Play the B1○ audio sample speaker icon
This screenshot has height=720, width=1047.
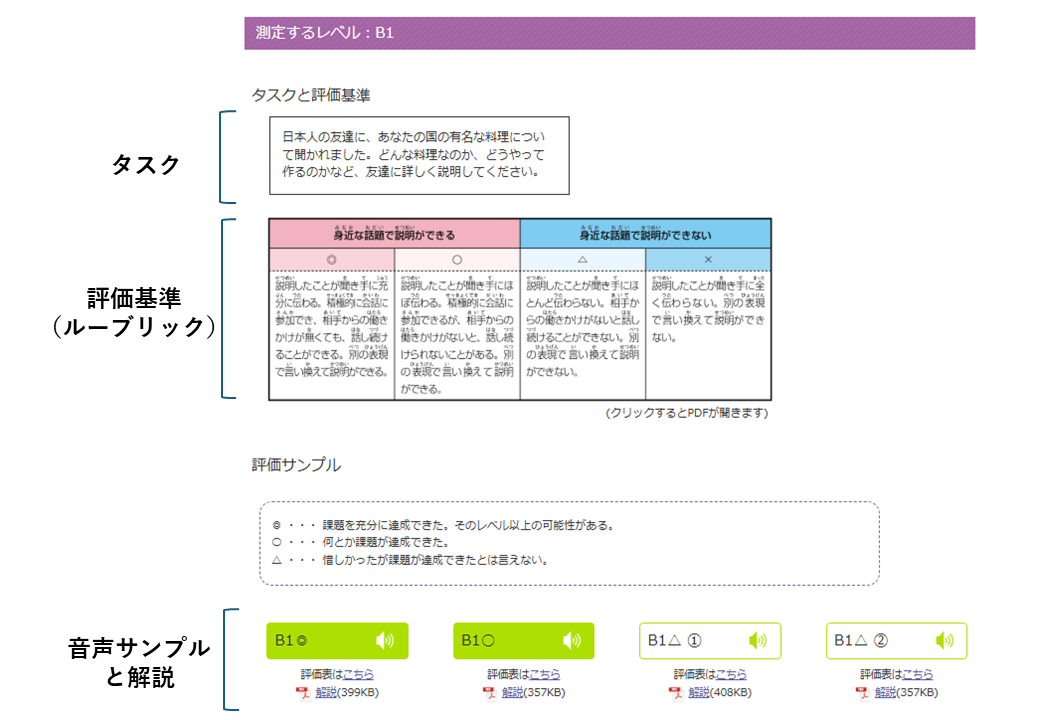(571, 641)
